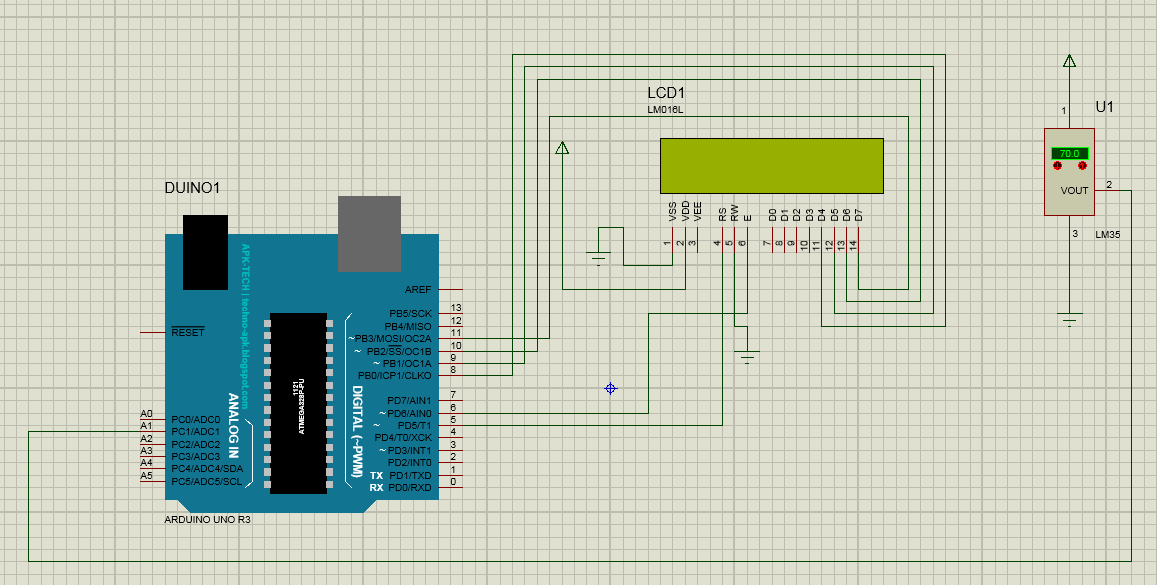The width and height of the screenshot is (1157, 585).
Task: Click the blue crosshair origin marker
Action: pos(610,388)
